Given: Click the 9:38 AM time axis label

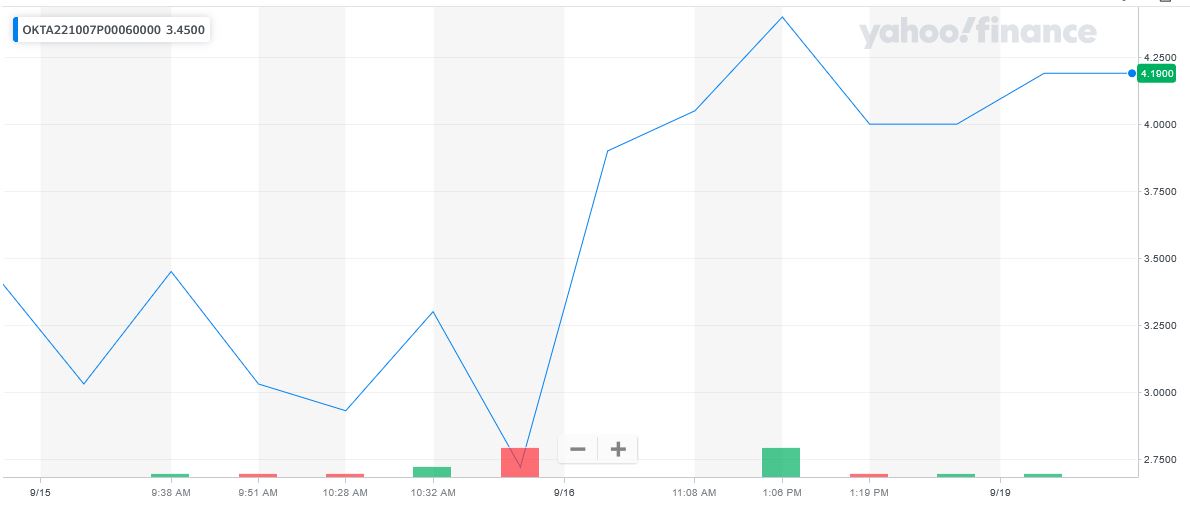Looking at the screenshot, I should tap(171, 492).
